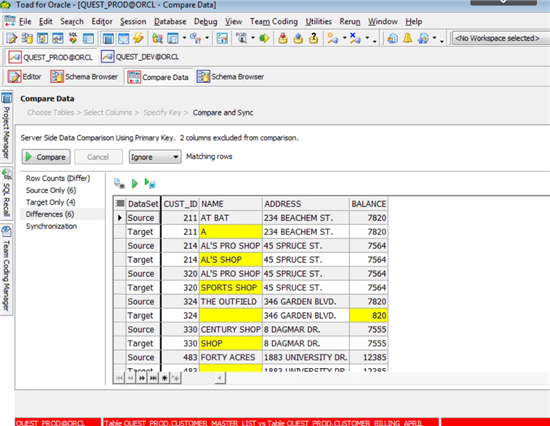Click the Cancel button
Viewport: 550px width, 426px height.
pos(98,157)
